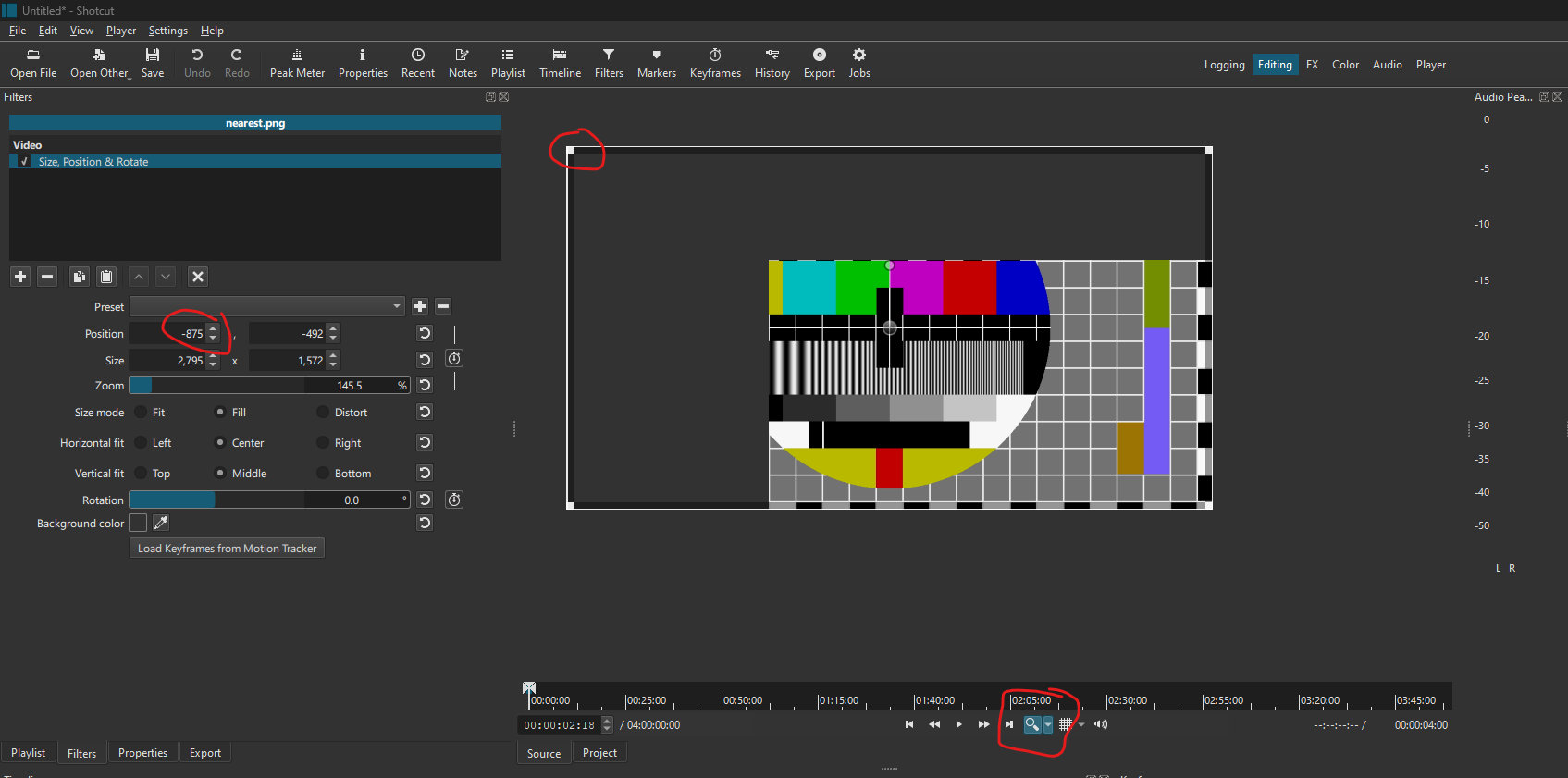Image resolution: width=1568 pixels, height=778 pixels.
Task: Open the Preset dropdown
Action: pos(267,306)
